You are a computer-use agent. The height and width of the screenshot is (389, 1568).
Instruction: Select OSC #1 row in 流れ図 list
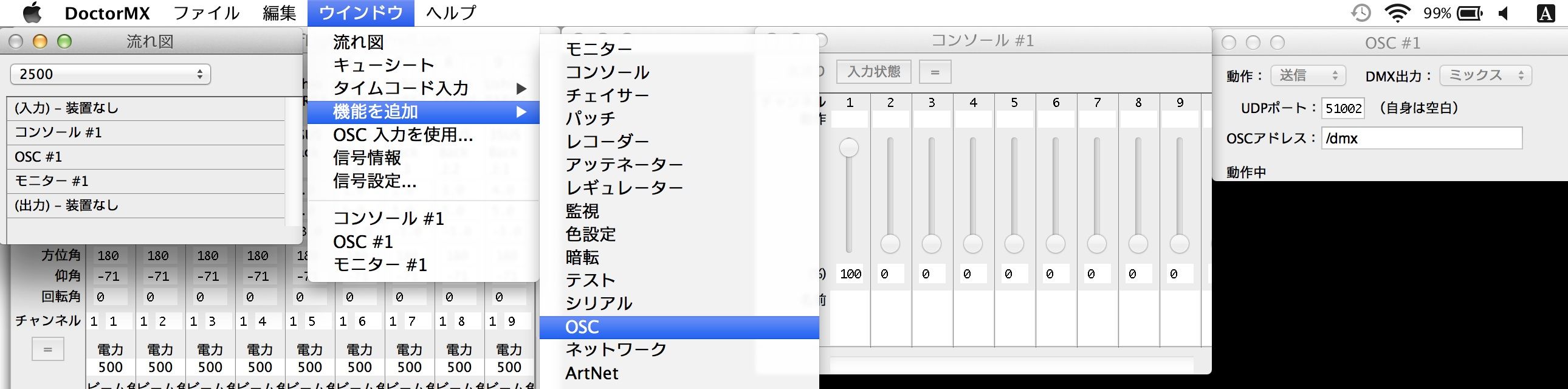(146, 157)
